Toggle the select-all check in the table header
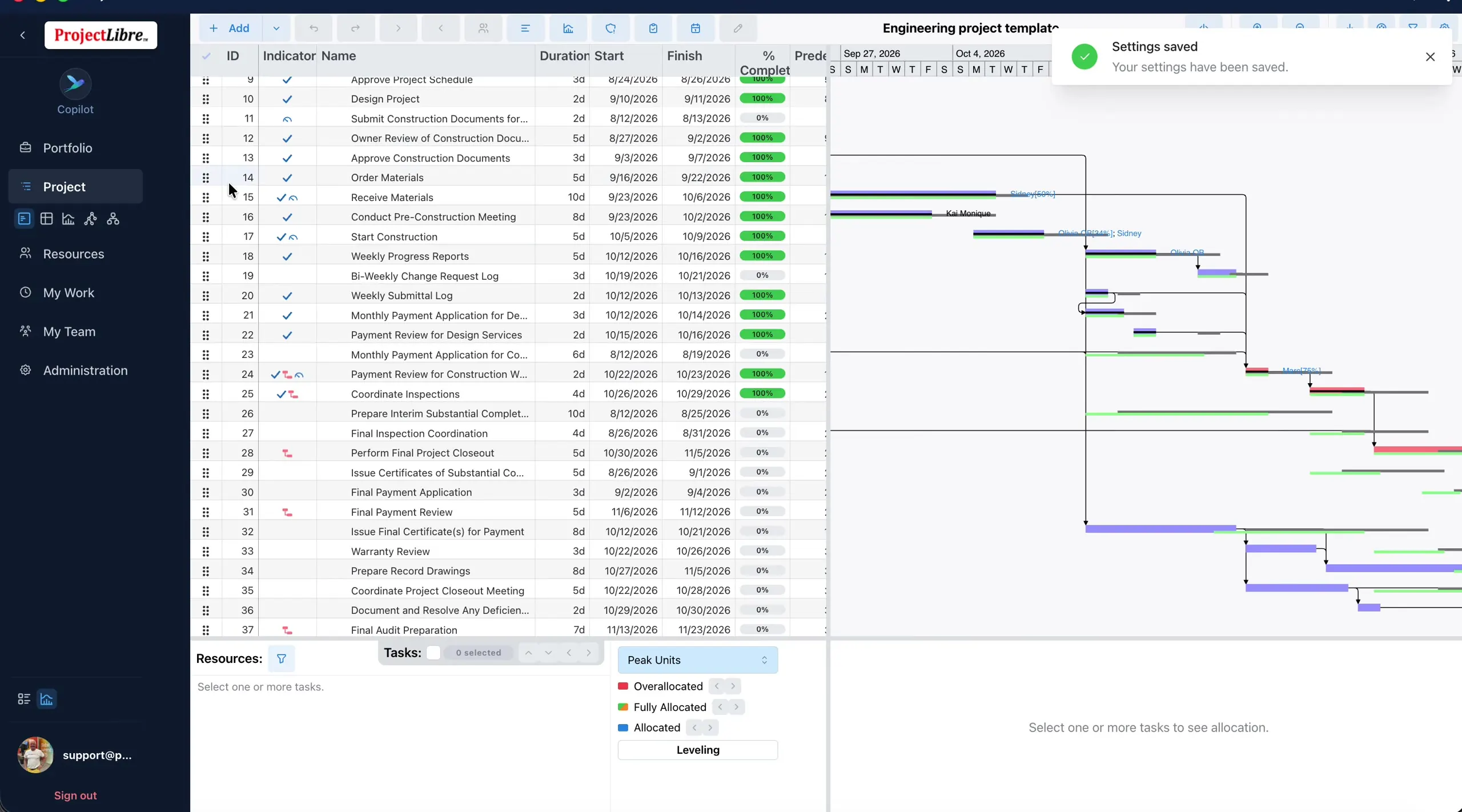Screen dimensions: 1462x812 [x=206, y=56]
